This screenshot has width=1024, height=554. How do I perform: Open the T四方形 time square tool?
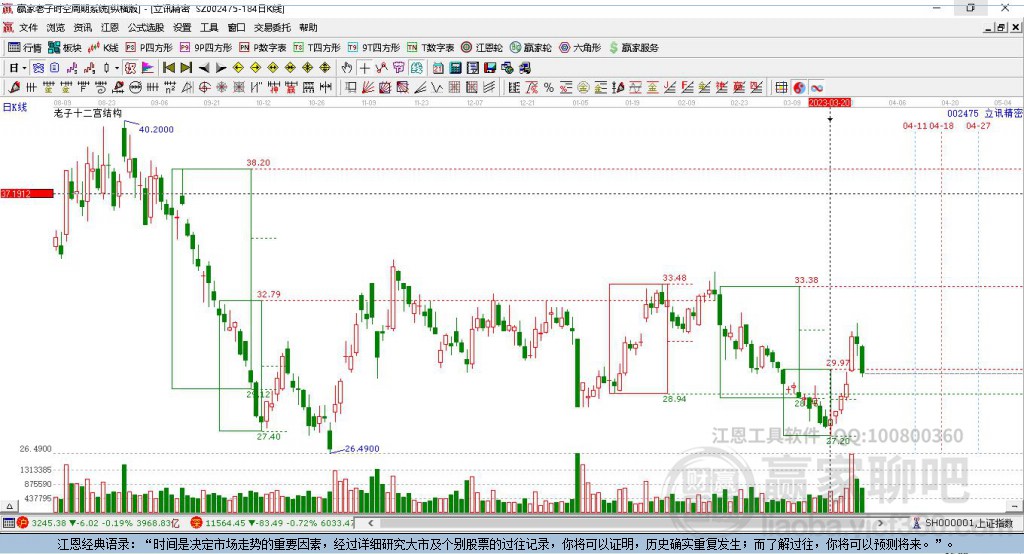coord(317,48)
